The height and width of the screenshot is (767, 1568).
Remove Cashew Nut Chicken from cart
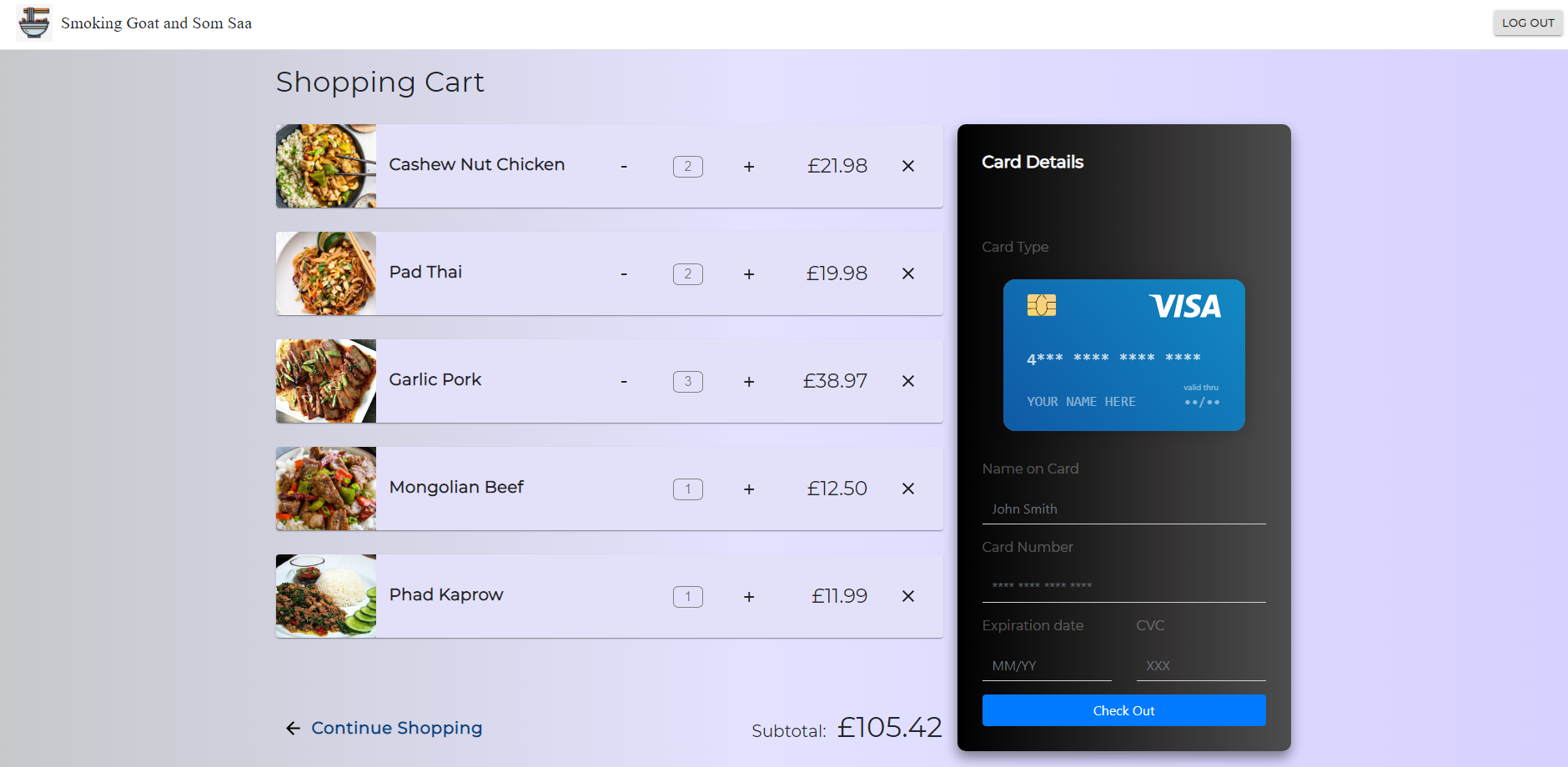(908, 166)
